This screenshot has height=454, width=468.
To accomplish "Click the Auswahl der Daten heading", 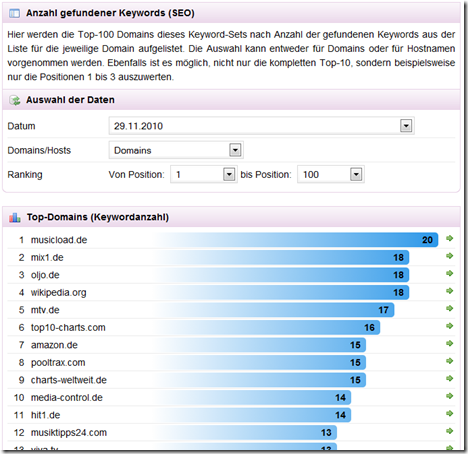I will click(x=70, y=100).
